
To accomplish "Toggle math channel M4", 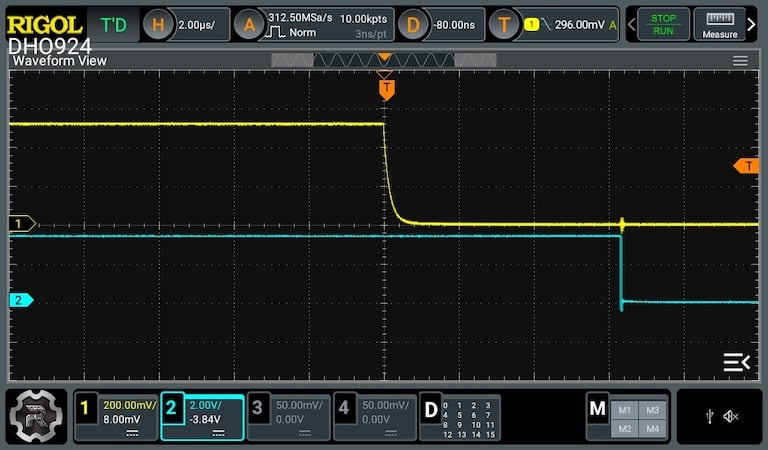I will [x=652, y=428].
